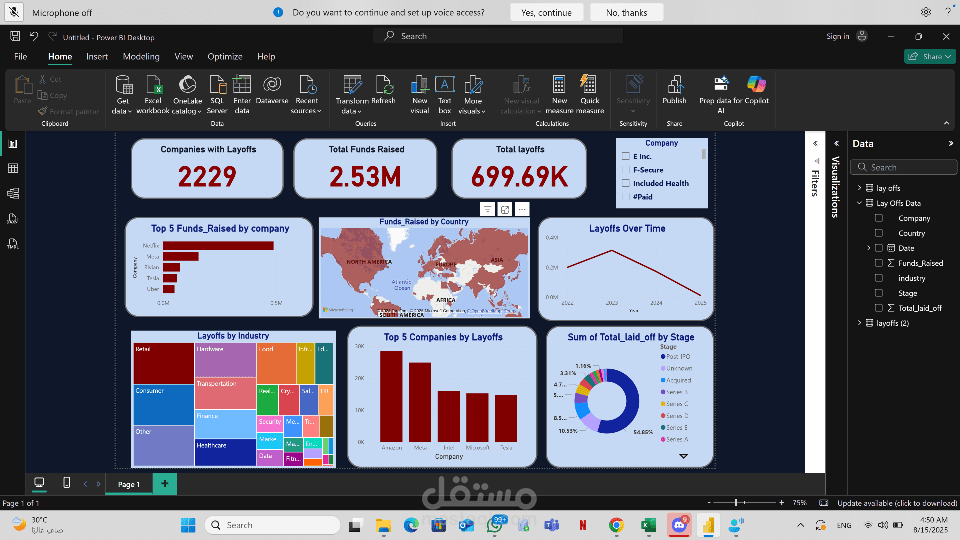Viewport: 960px width, 540px height.
Task: Tick the Country field checkbox
Action: 879,233
